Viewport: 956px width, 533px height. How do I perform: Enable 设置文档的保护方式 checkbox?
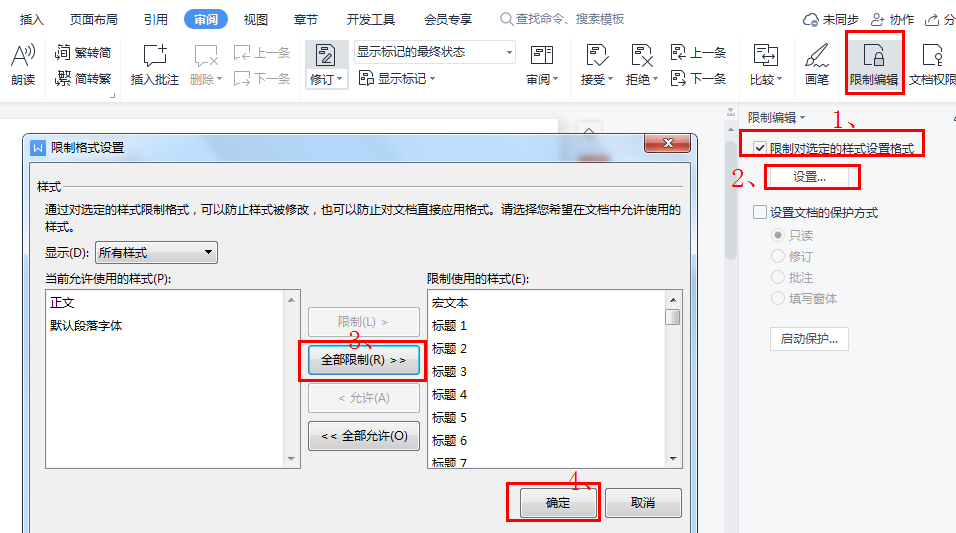pos(760,212)
